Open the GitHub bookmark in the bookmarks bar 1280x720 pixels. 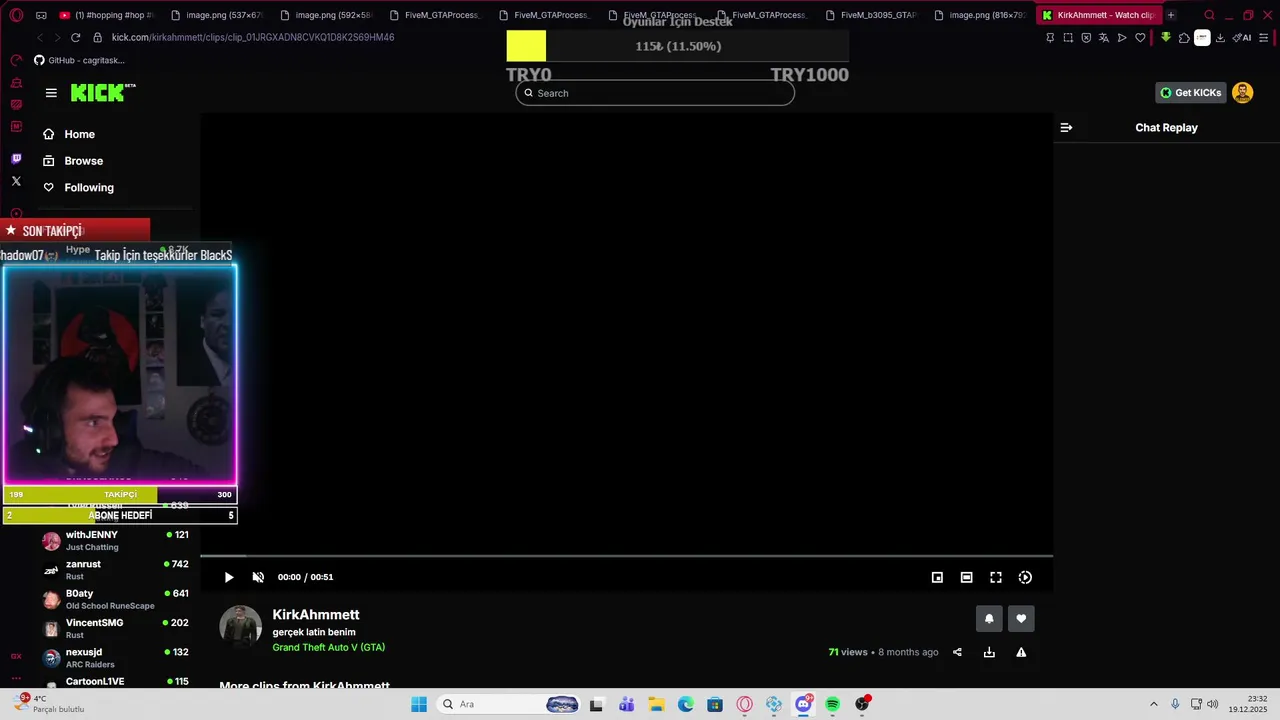pos(79,60)
